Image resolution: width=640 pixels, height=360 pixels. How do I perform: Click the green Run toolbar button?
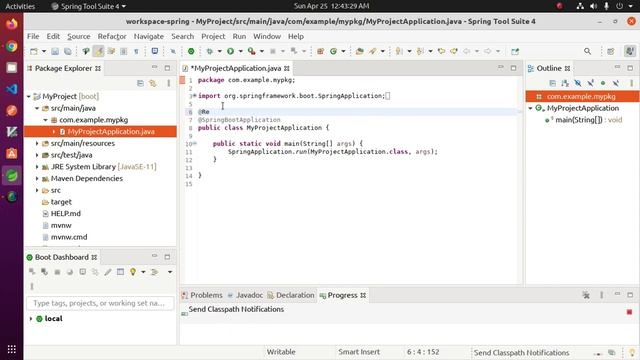231,51
